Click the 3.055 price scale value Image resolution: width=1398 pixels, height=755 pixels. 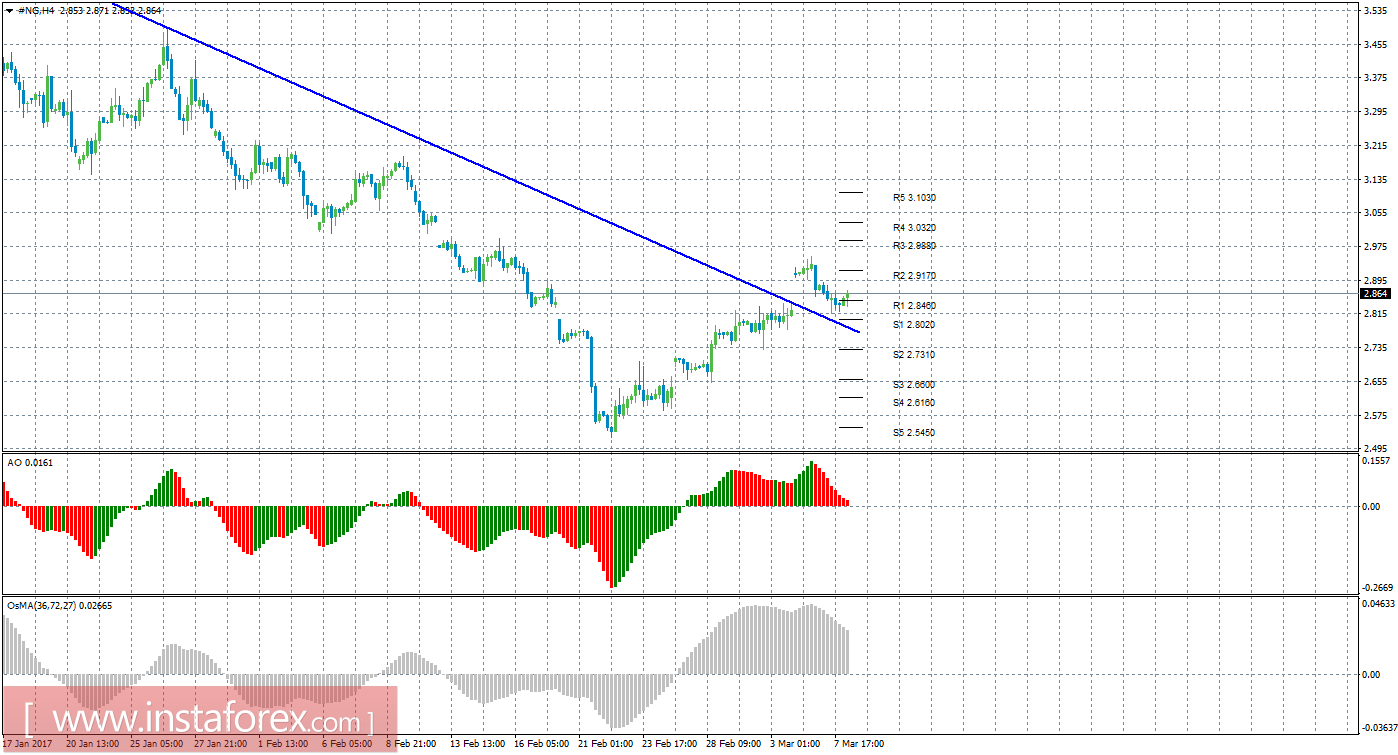1375,212
